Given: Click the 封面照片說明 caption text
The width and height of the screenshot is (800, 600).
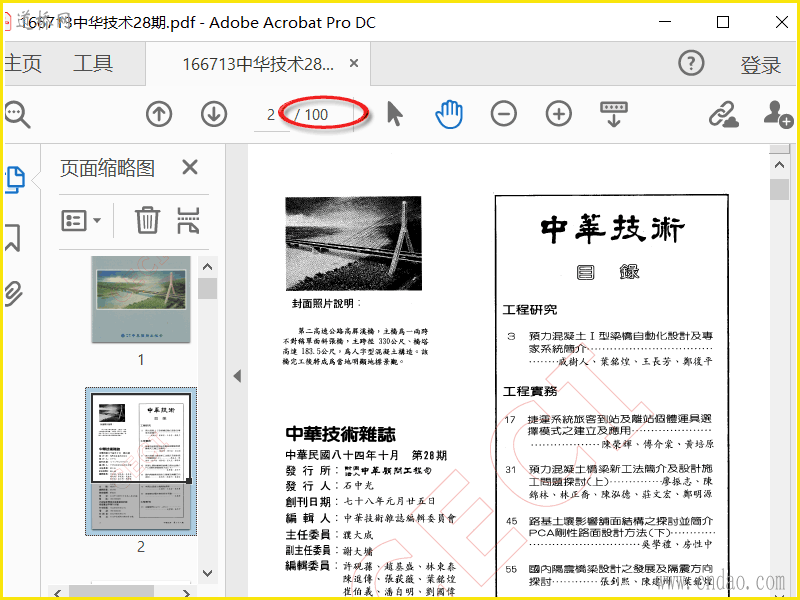Looking at the screenshot, I should (x=326, y=304).
